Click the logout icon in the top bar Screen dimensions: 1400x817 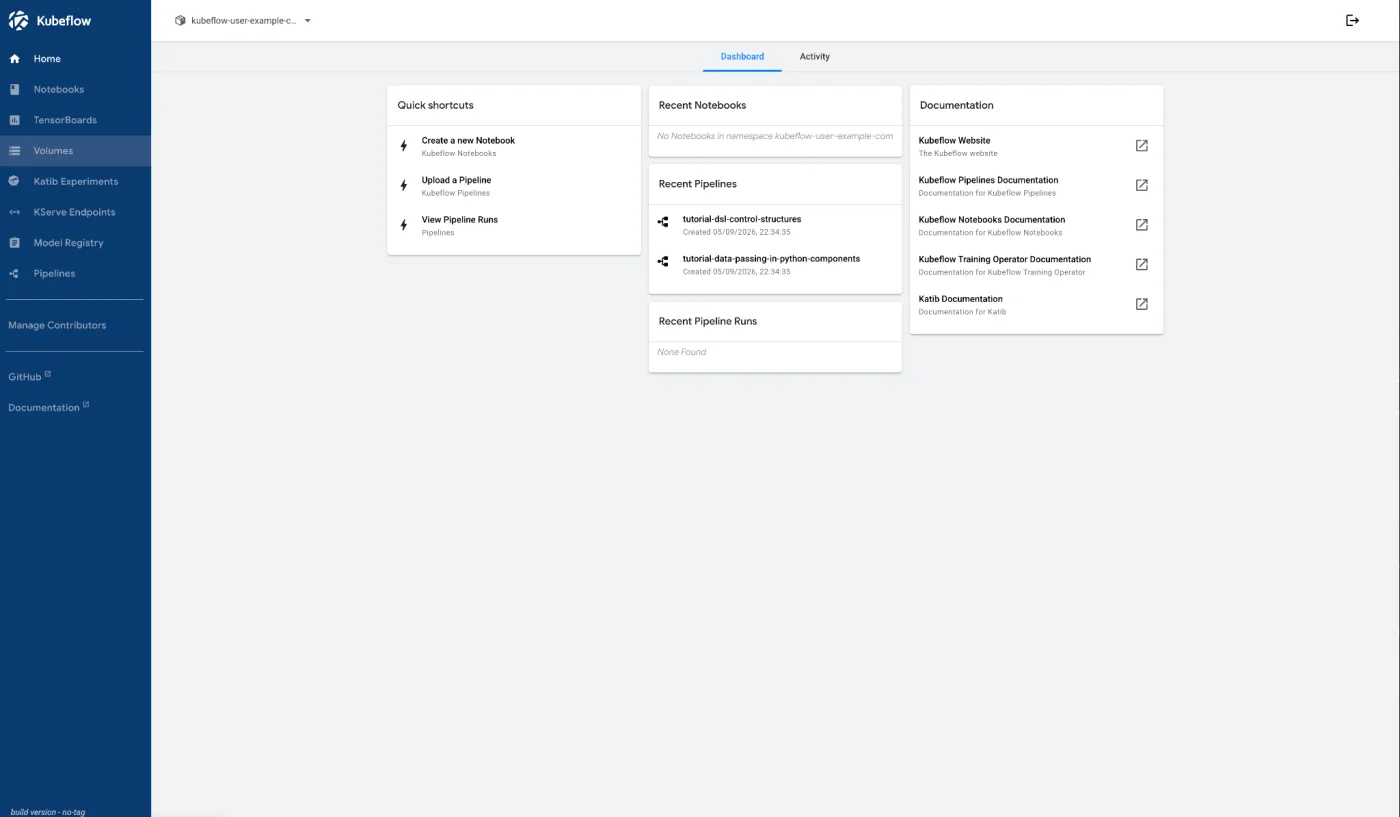point(1353,20)
